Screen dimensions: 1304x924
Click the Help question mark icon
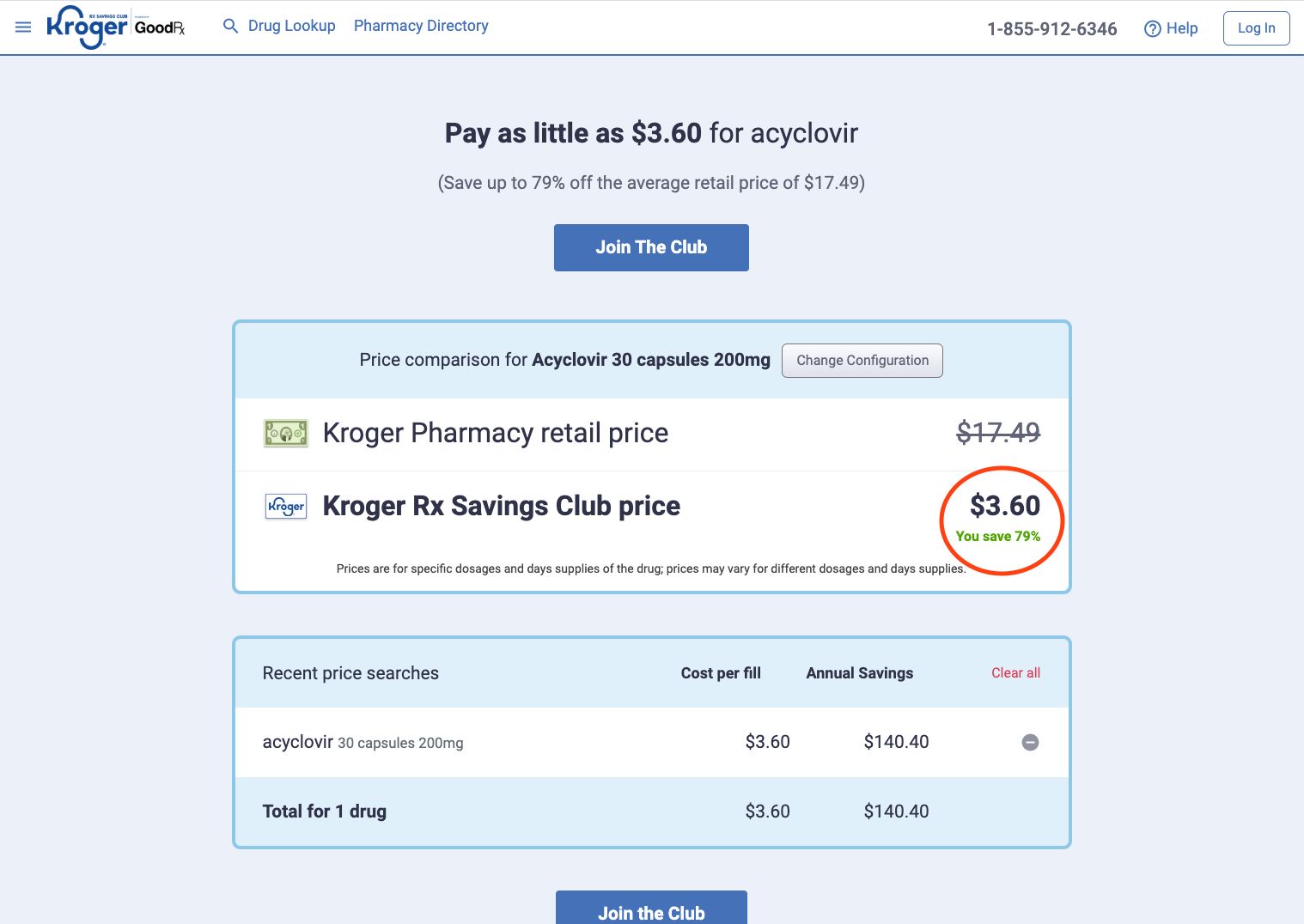(1152, 28)
